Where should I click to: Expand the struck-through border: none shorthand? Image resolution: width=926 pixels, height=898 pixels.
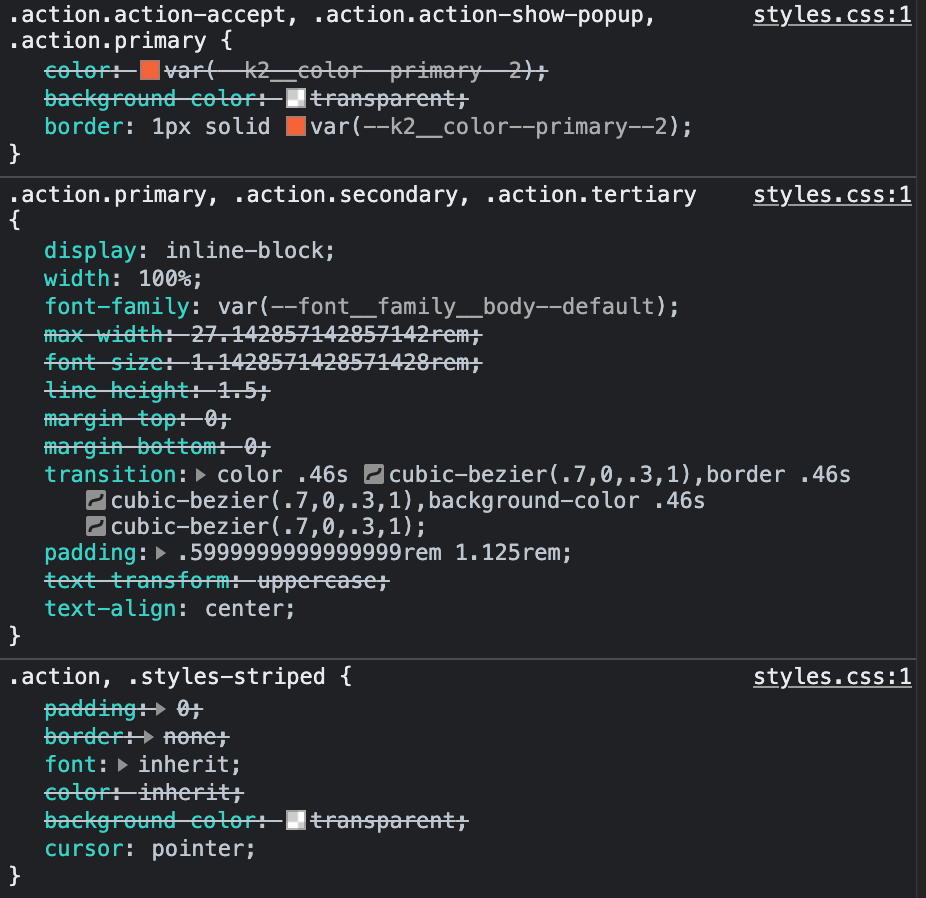149,737
